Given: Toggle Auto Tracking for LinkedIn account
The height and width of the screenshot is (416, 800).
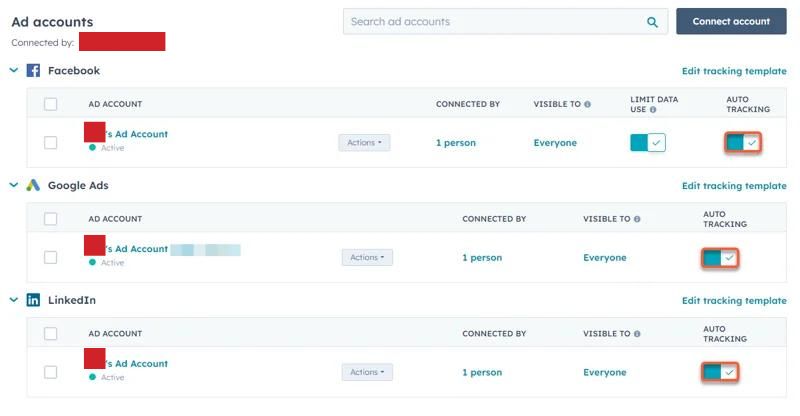Looking at the screenshot, I should [x=720, y=372].
